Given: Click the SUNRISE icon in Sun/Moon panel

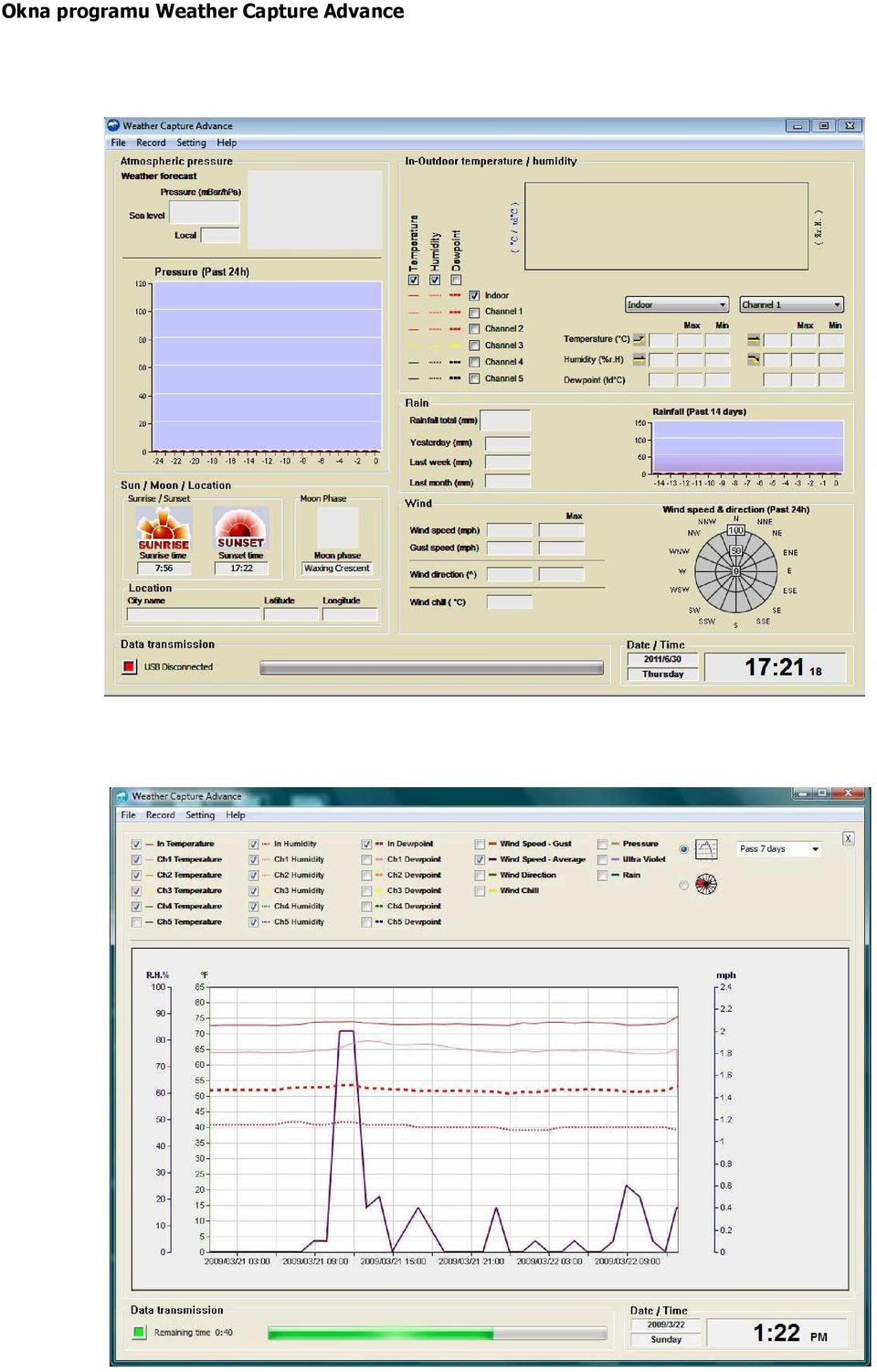Looking at the screenshot, I should click(x=164, y=528).
